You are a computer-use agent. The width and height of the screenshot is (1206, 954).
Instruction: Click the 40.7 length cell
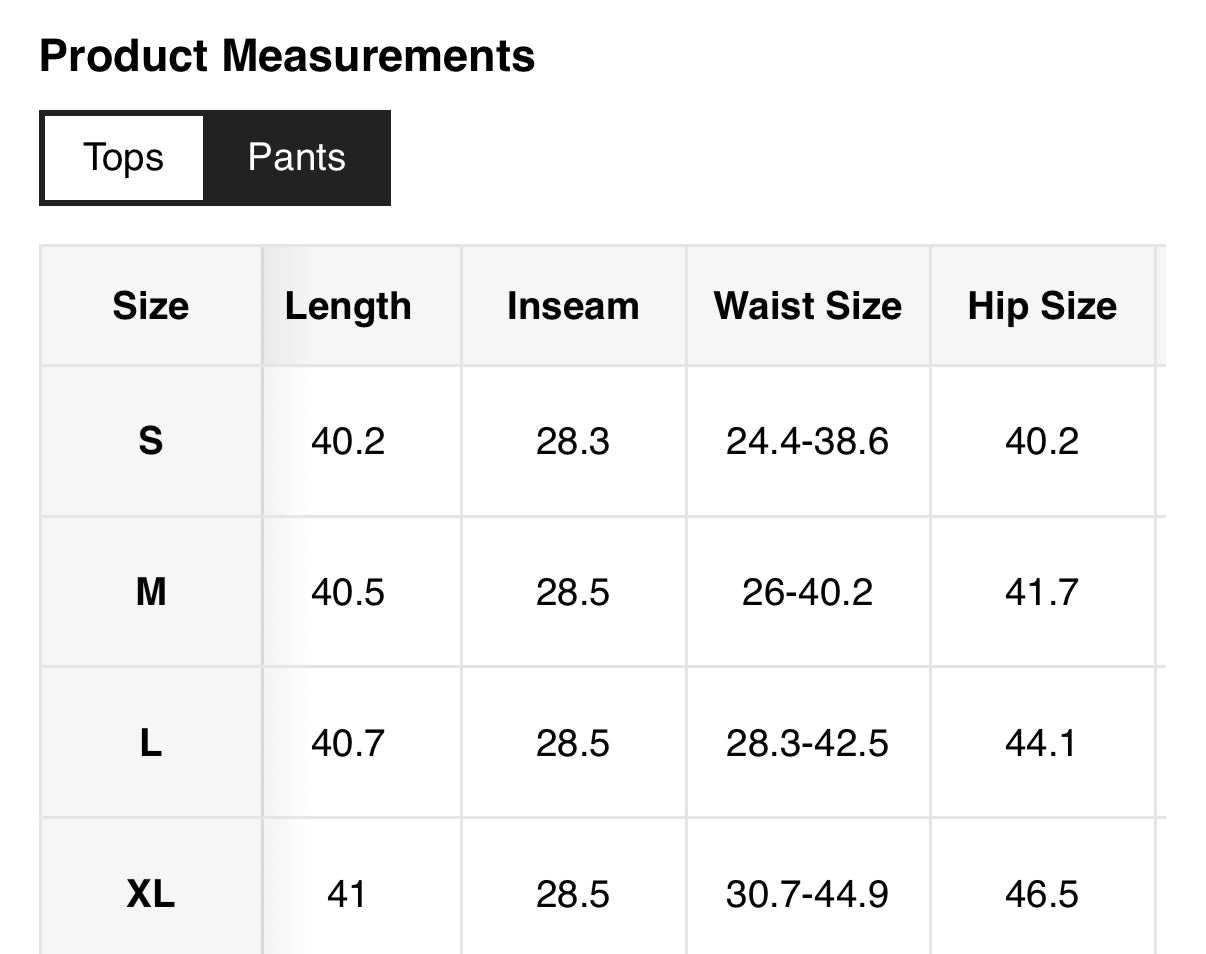348,743
